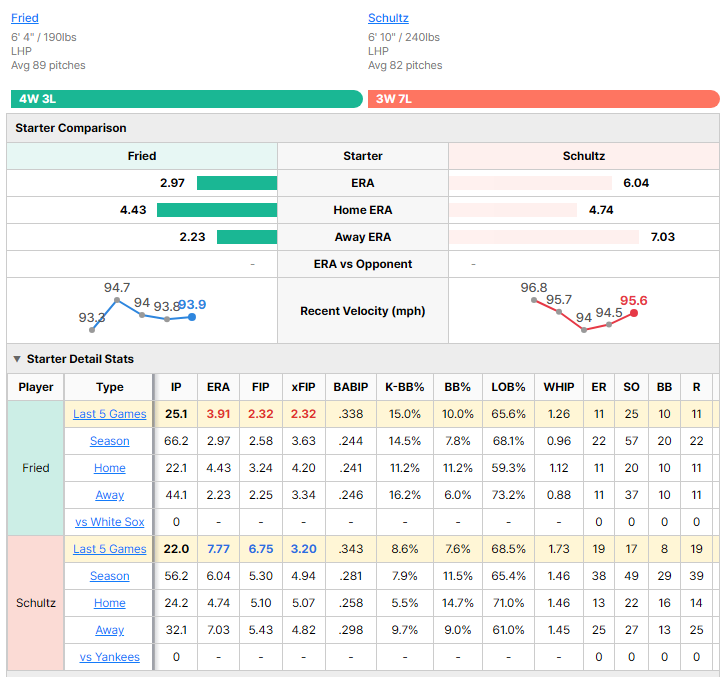Click Schultz's 7.03 Away ERA bar
The width and height of the screenshot is (726, 677).
[x=544, y=237]
